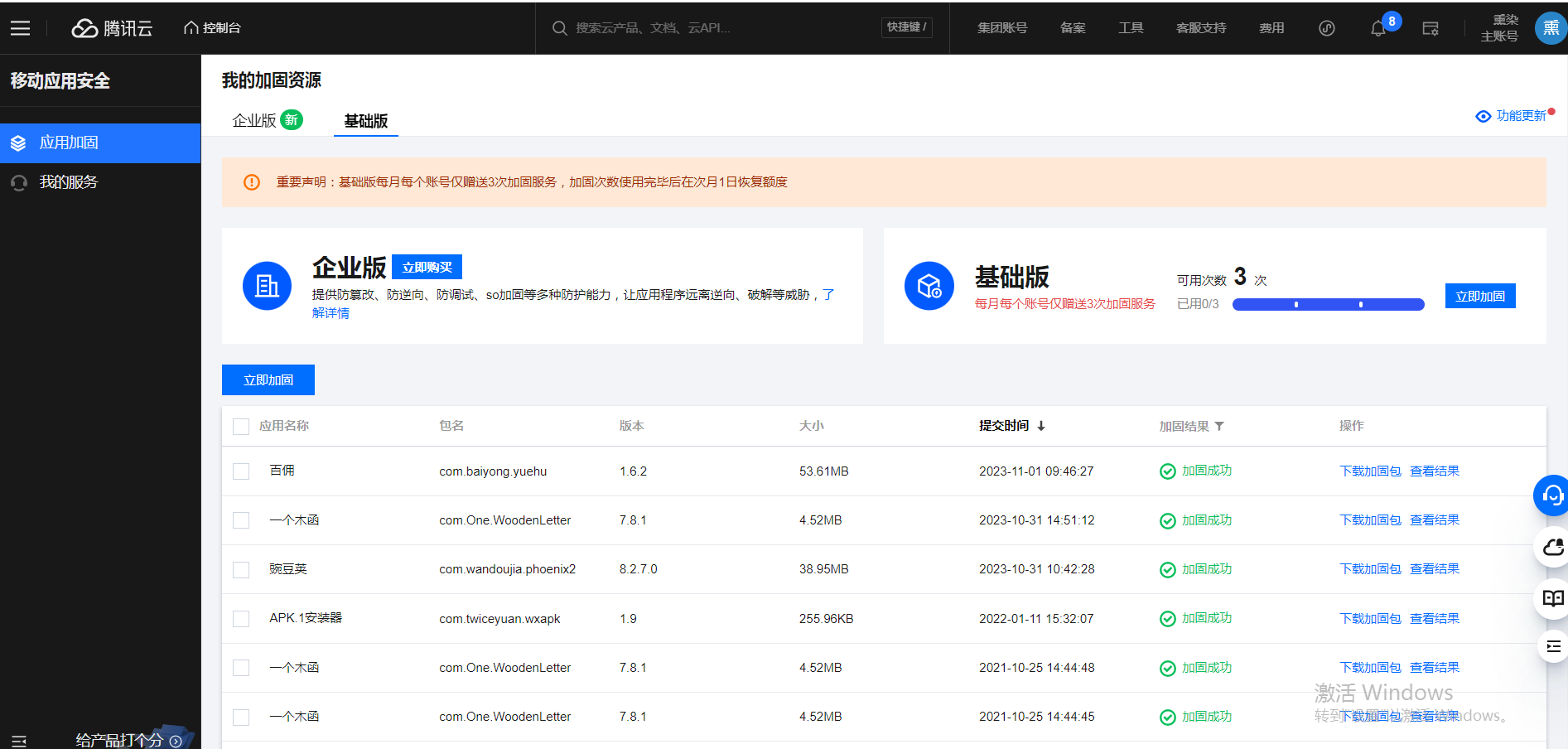Open the 了解详情 link
This screenshot has width=1568, height=749.
click(x=330, y=313)
